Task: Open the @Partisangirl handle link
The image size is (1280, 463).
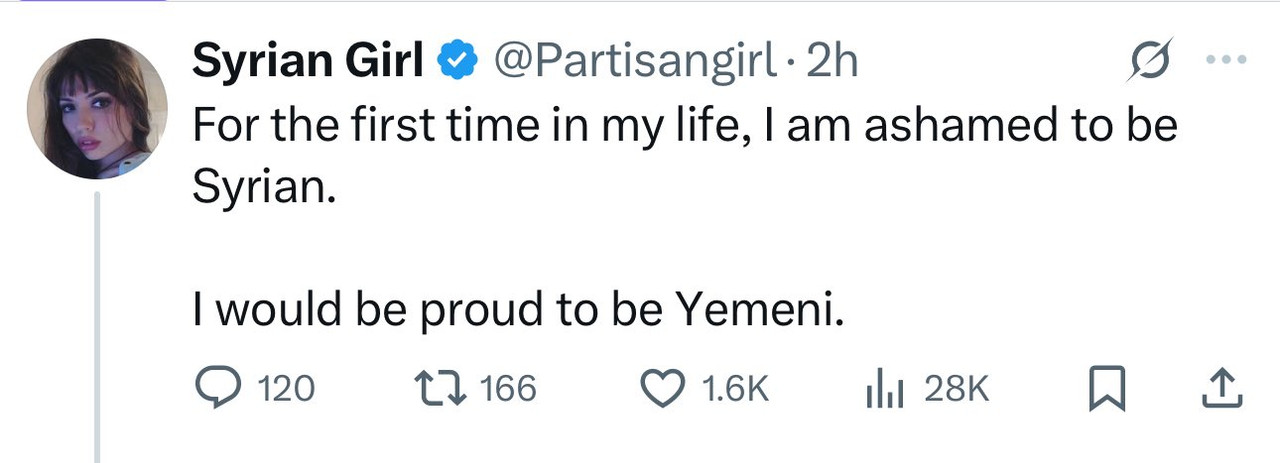Action: [637, 62]
